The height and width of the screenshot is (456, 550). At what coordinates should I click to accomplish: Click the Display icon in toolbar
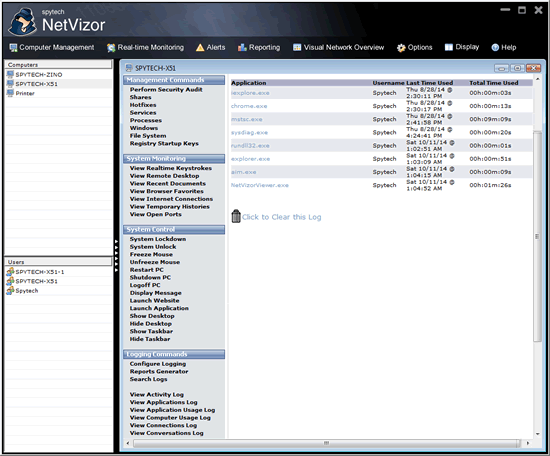(449, 47)
